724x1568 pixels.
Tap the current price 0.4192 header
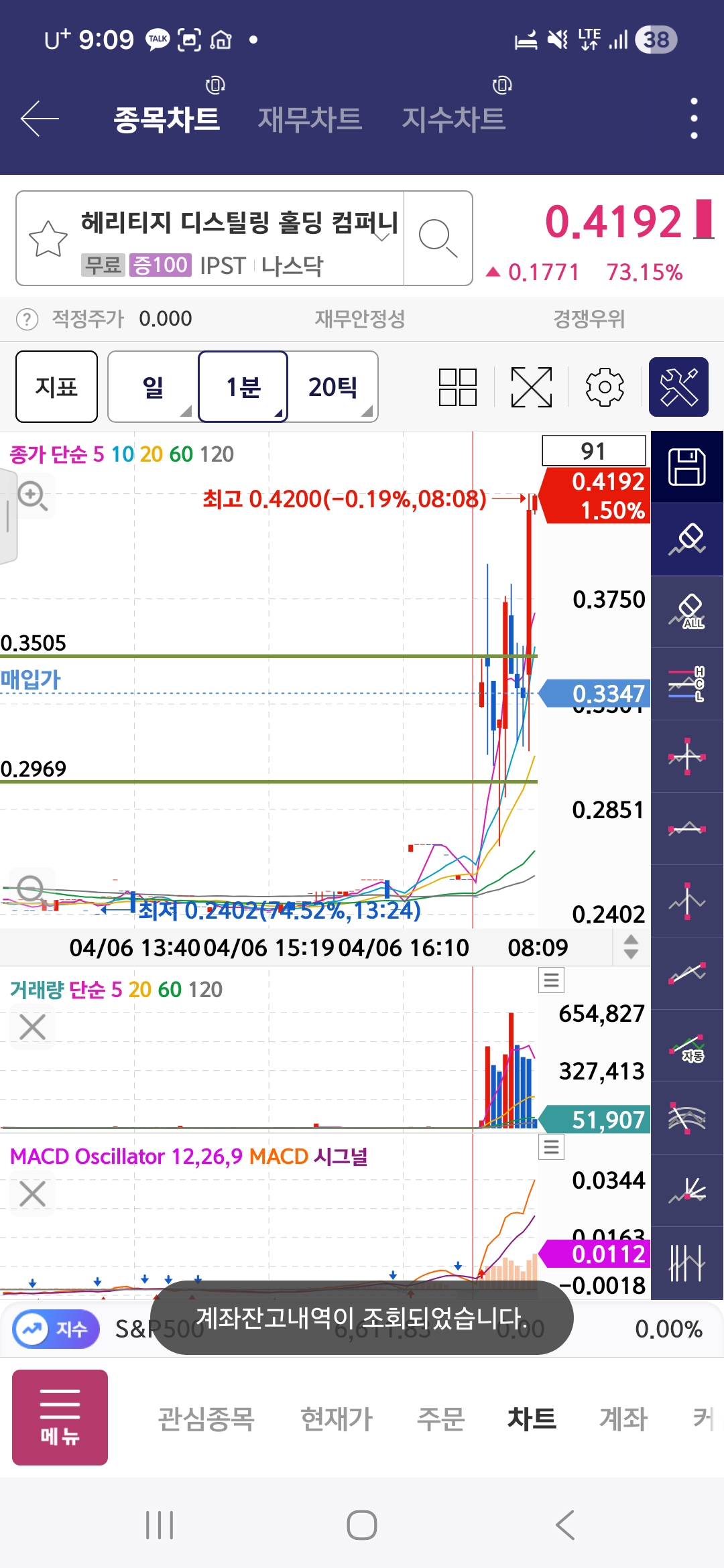613,222
